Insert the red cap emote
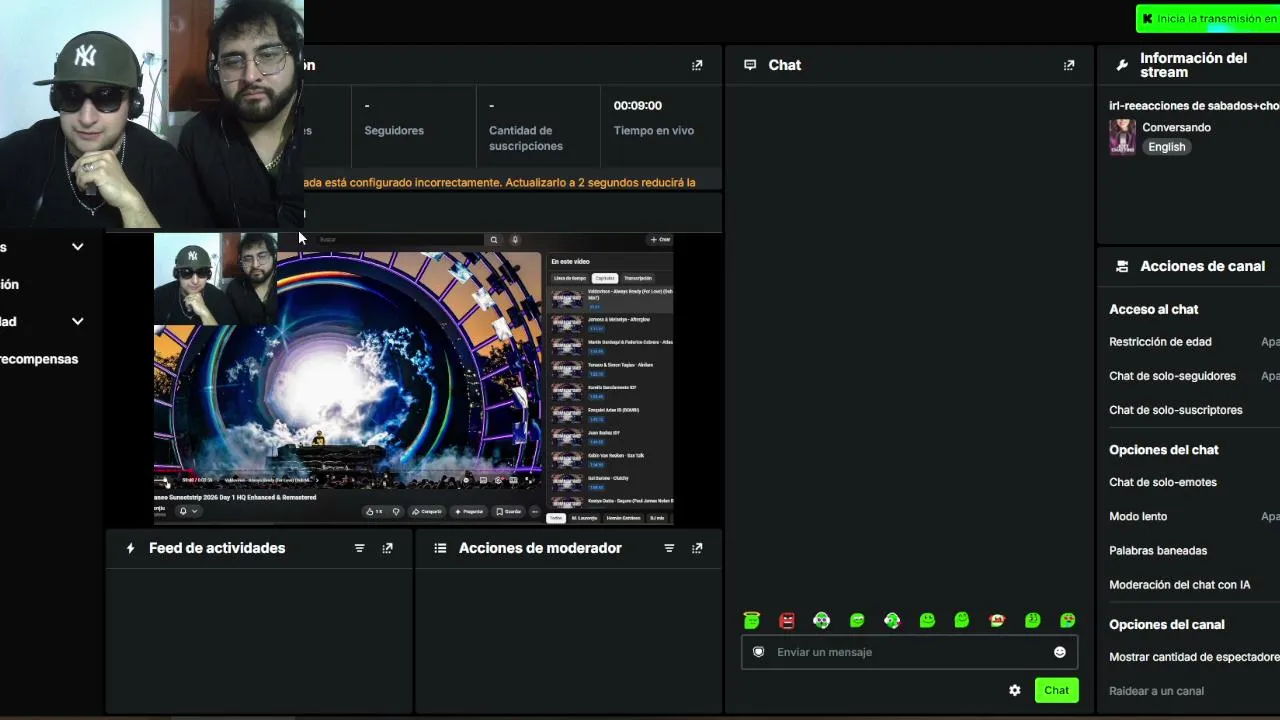 pos(997,620)
